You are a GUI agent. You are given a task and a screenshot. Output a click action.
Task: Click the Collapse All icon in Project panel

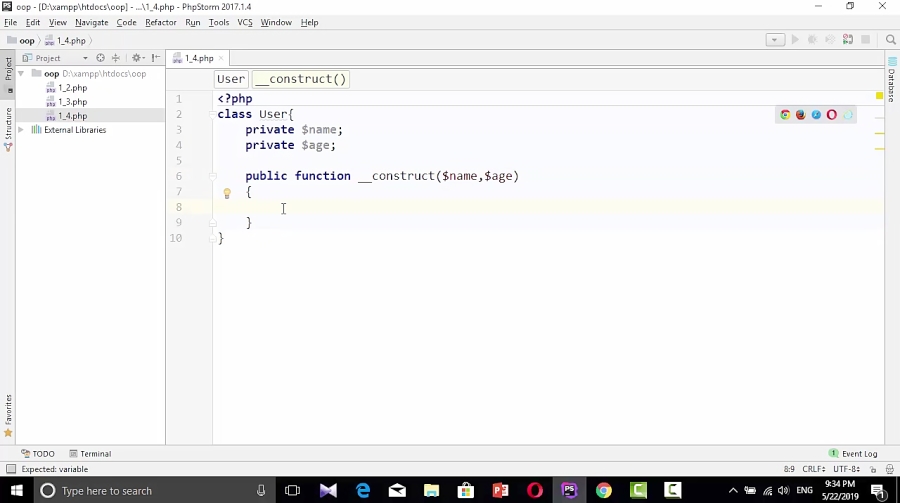click(116, 58)
